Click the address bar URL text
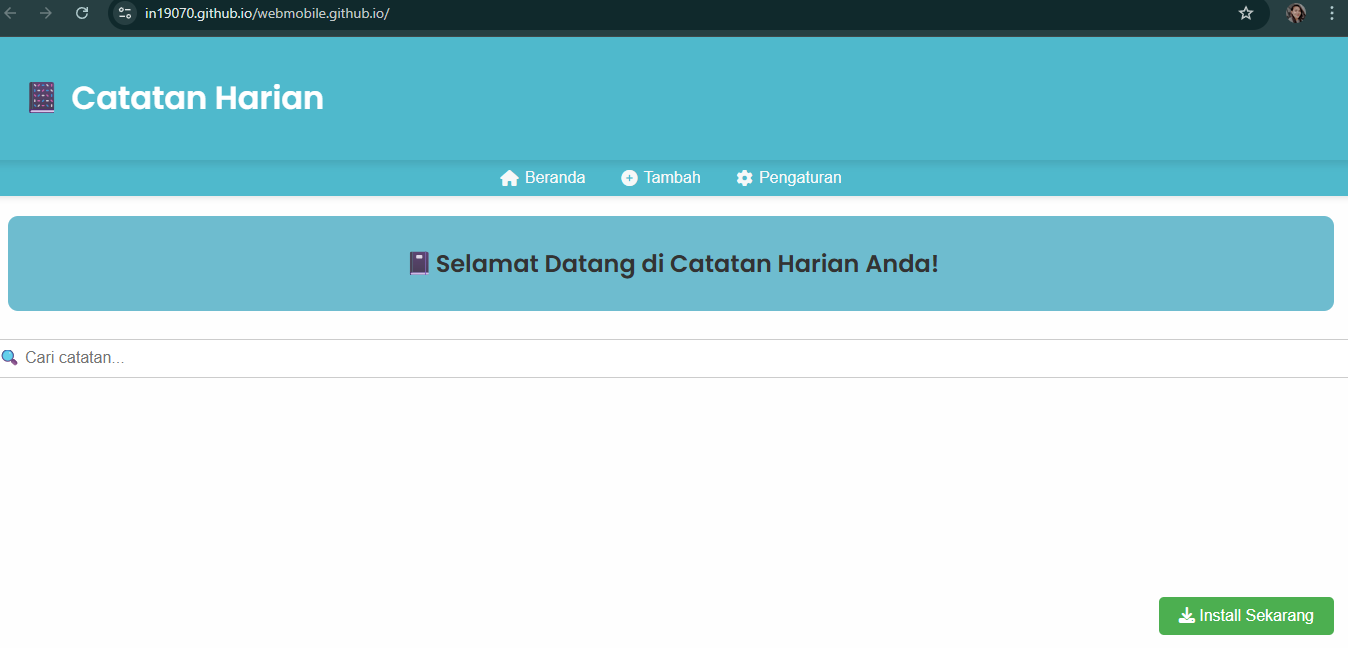The image size is (1348, 648). point(267,13)
